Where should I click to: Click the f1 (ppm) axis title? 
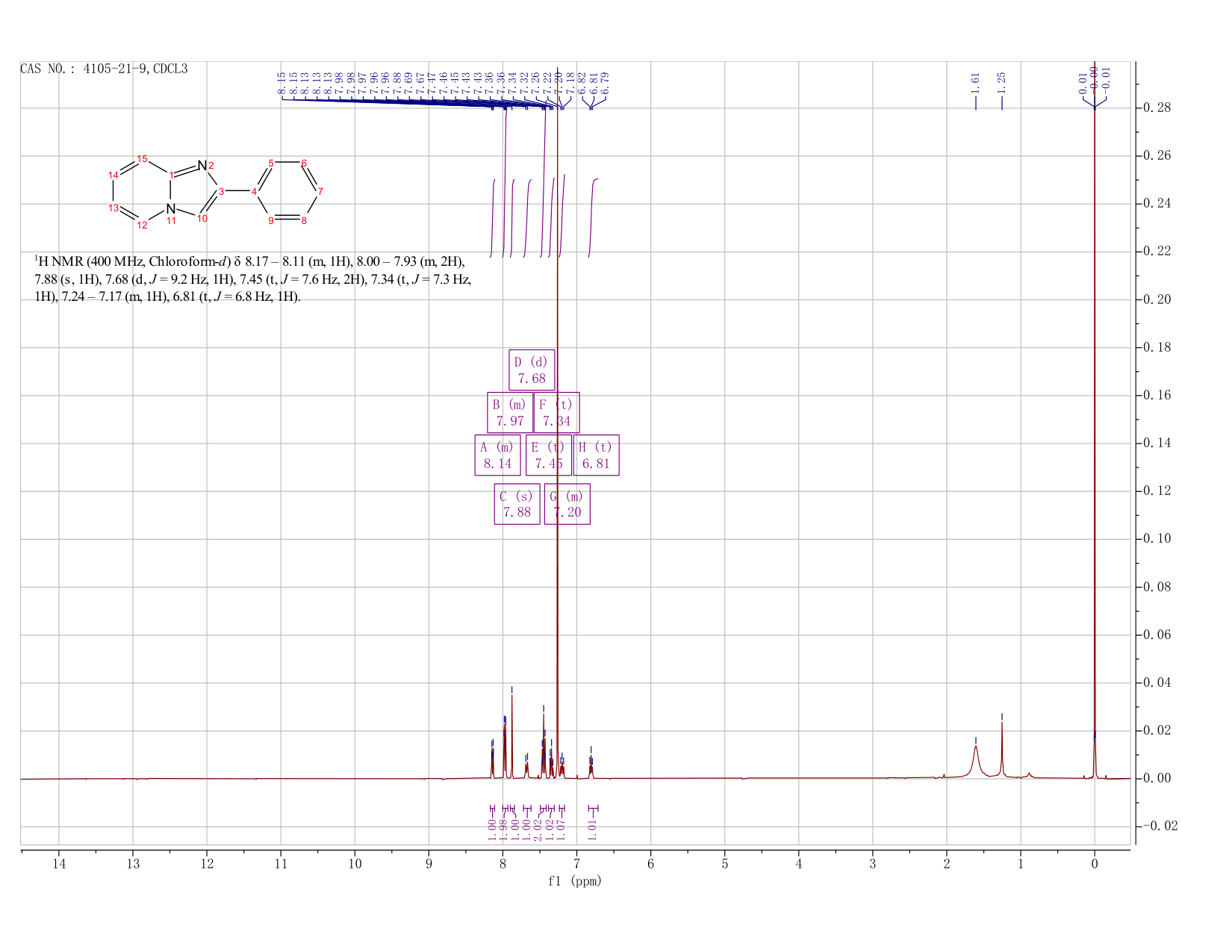coord(575,881)
